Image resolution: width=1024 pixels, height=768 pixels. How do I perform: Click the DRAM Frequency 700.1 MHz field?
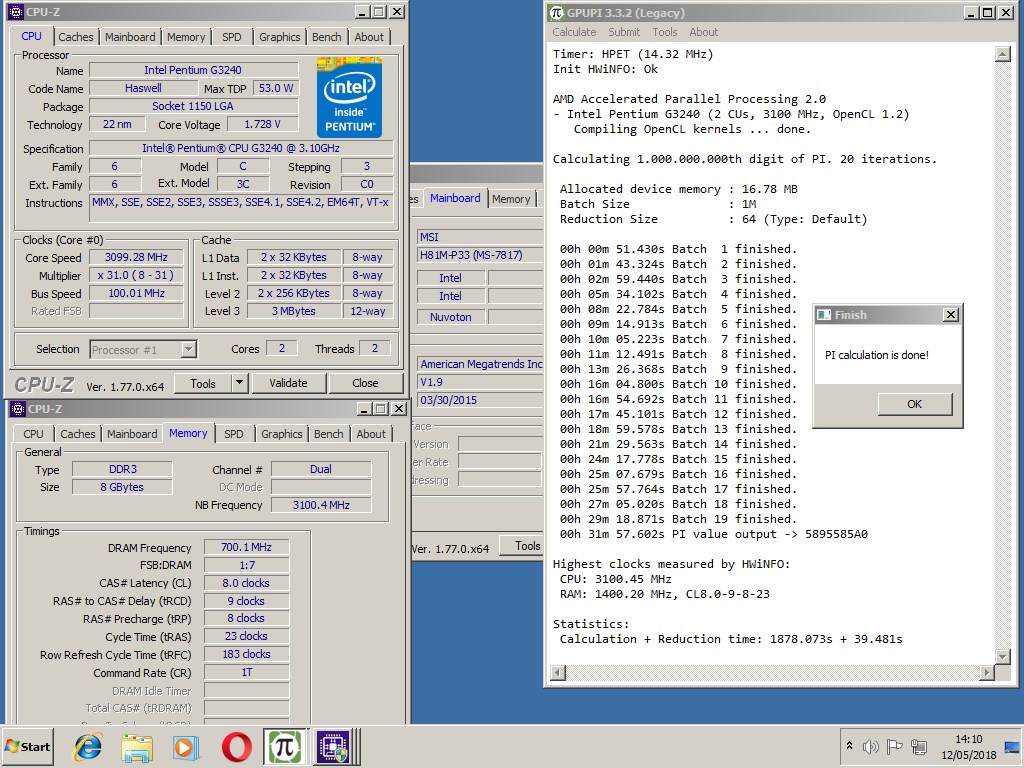pos(246,547)
